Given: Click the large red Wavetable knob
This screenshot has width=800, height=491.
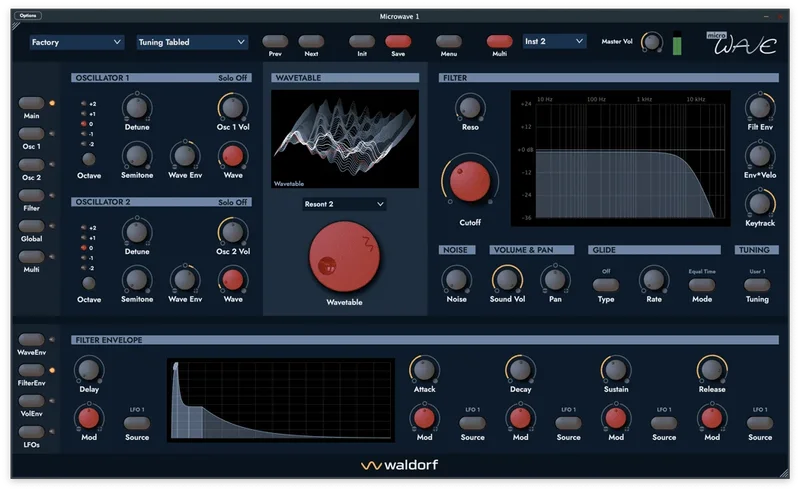Looking at the screenshot, I should pyautogui.click(x=344, y=257).
